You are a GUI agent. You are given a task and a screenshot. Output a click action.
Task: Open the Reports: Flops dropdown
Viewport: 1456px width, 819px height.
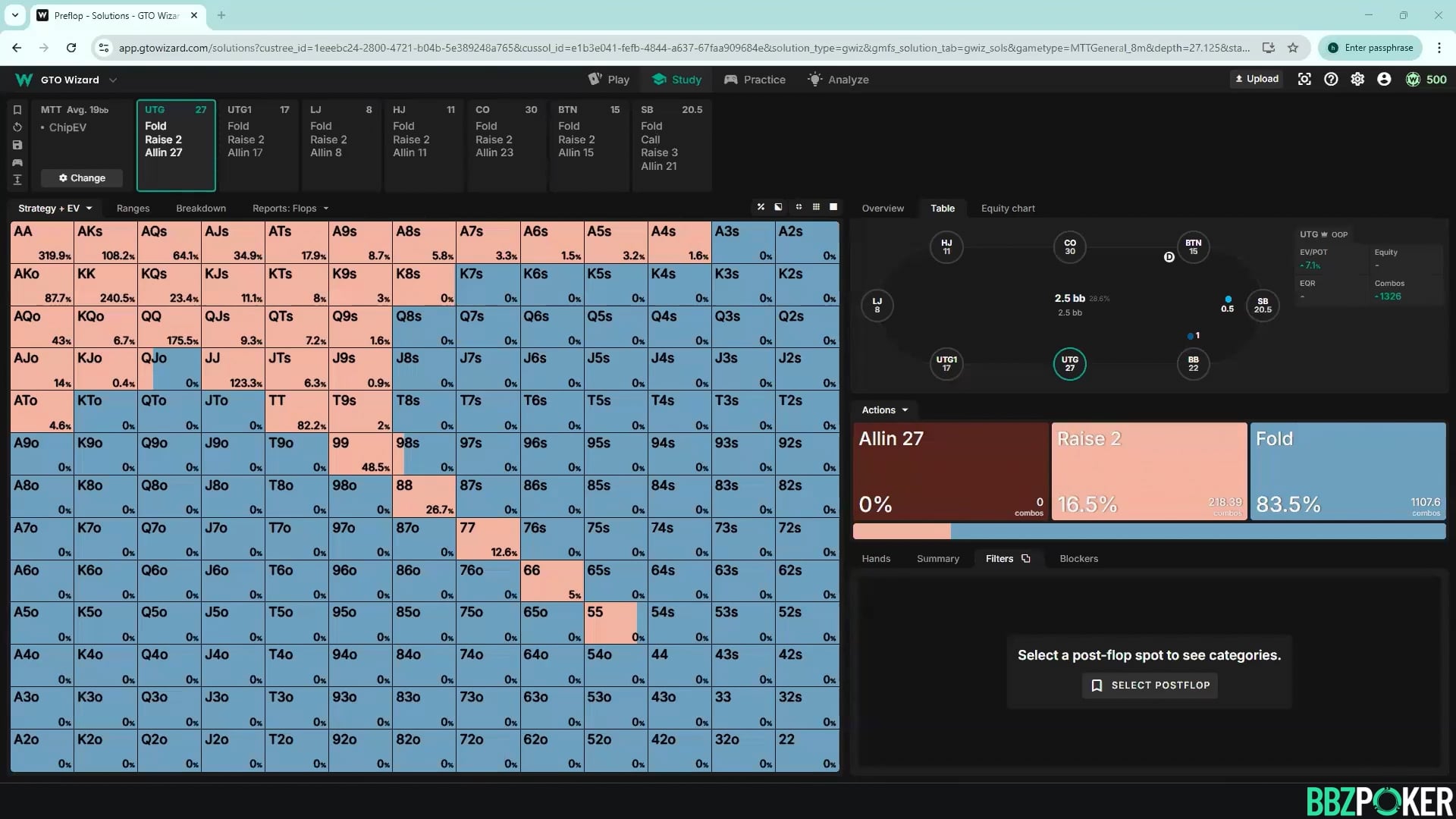290,208
